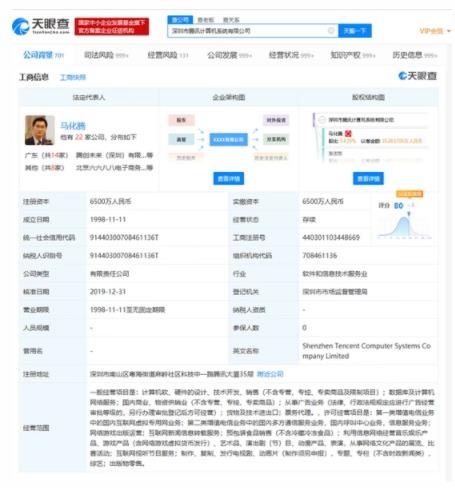This screenshot has width=455, height=488.
Task: Open the 北京 e-commerce company link under 其他
Action: pos(114,168)
